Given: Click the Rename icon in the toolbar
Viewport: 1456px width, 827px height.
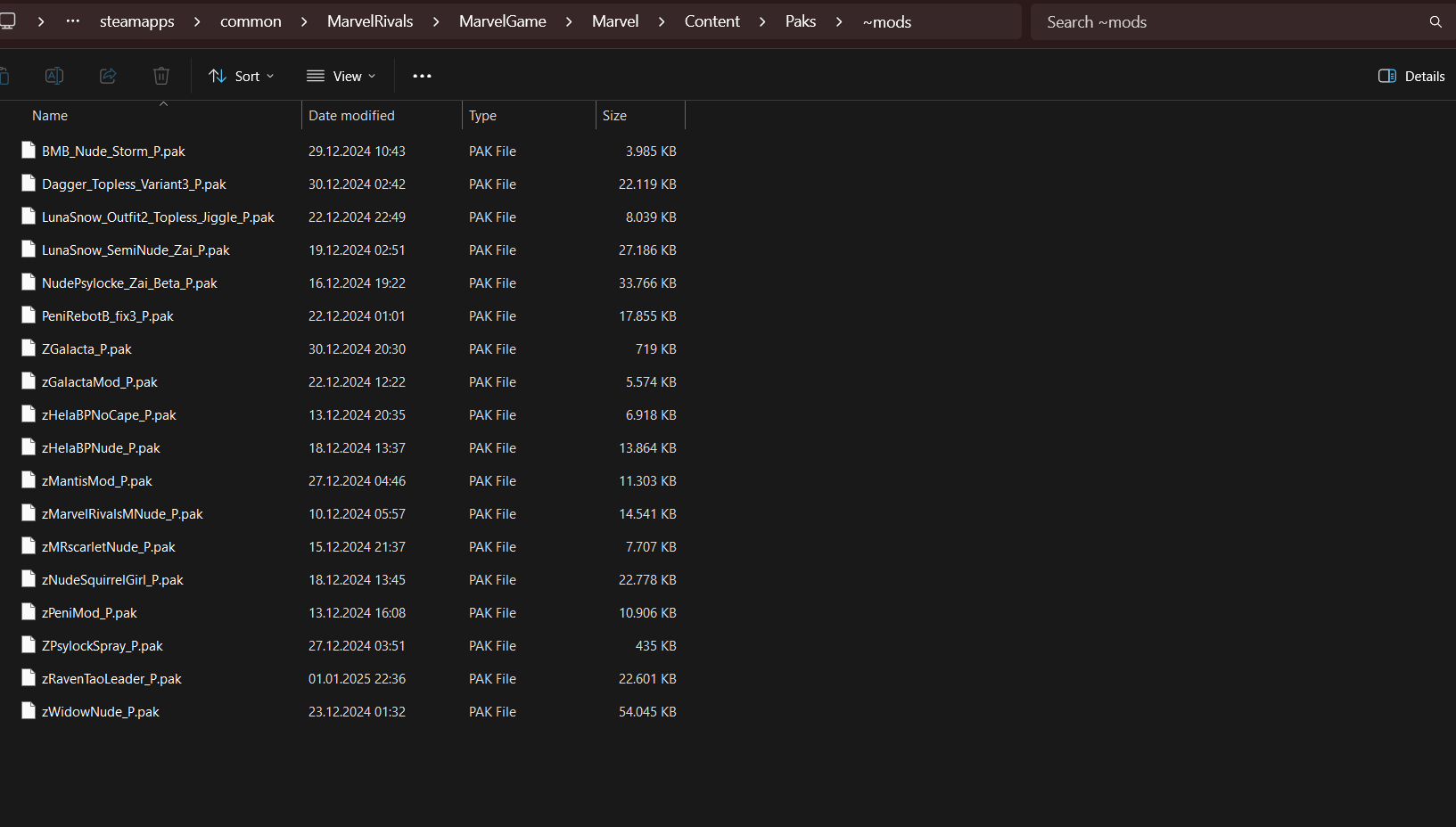Looking at the screenshot, I should [x=54, y=76].
